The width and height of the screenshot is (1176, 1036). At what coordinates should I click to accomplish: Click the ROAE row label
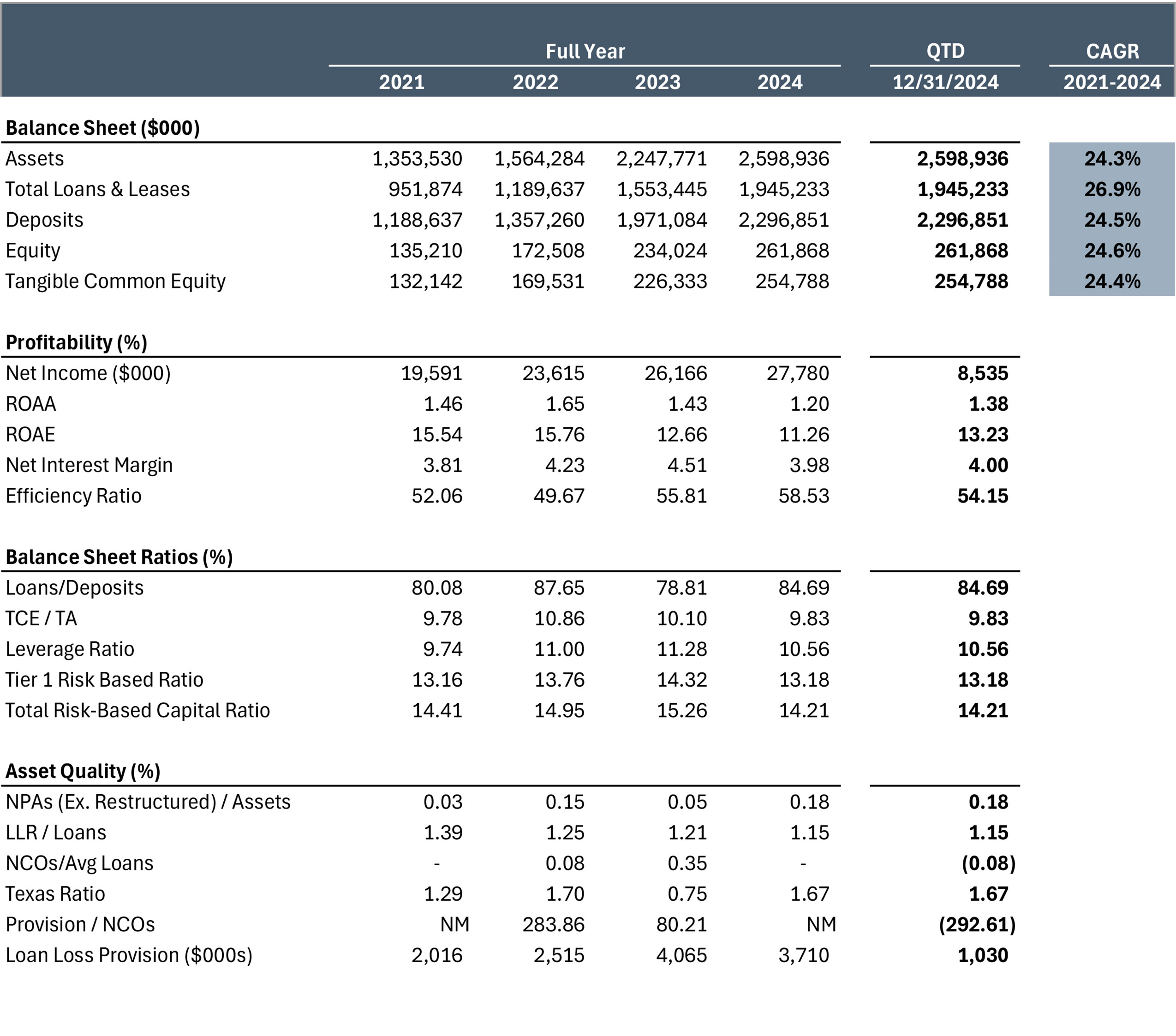coord(30,434)
